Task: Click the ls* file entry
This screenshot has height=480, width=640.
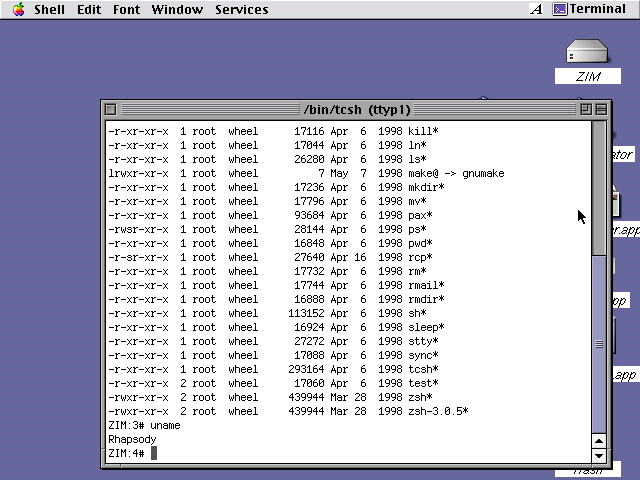Action: [x=417, y=159]
